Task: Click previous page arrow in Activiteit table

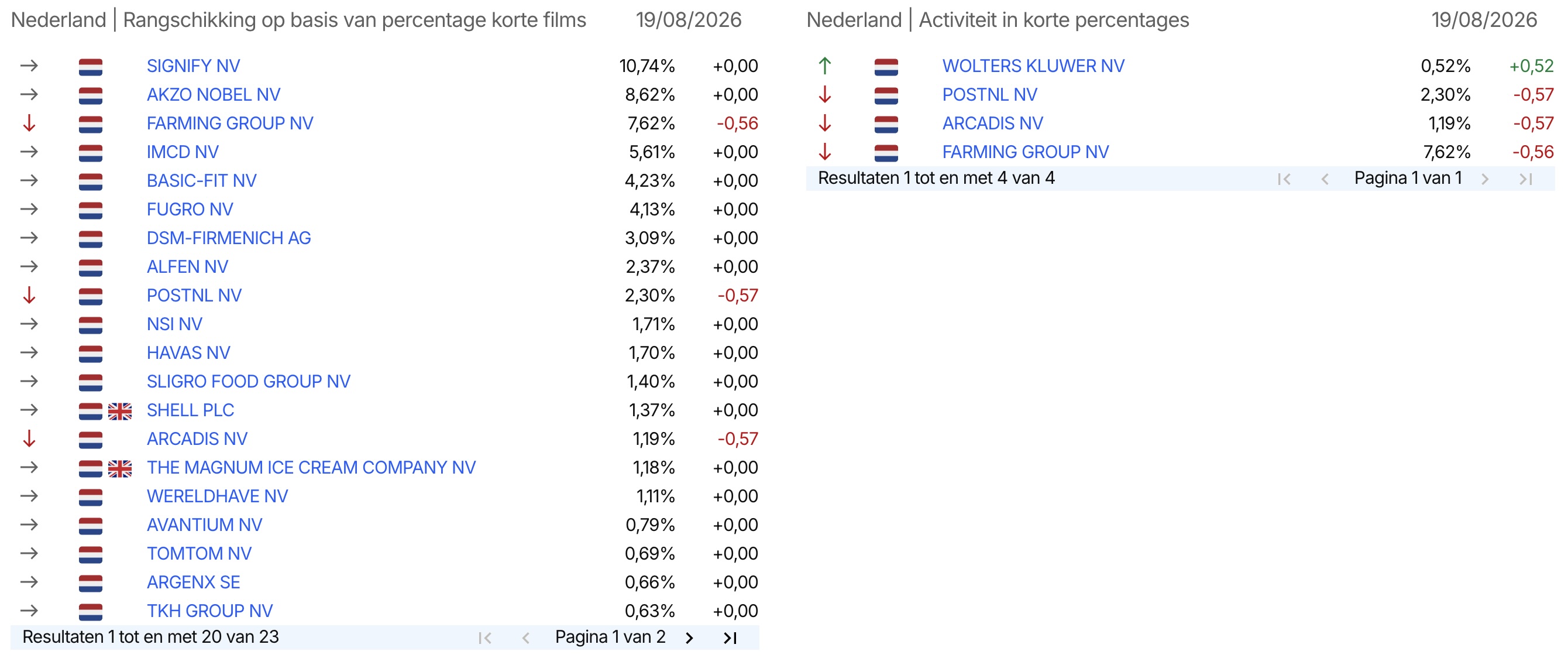Action: tap(1325, 179)
